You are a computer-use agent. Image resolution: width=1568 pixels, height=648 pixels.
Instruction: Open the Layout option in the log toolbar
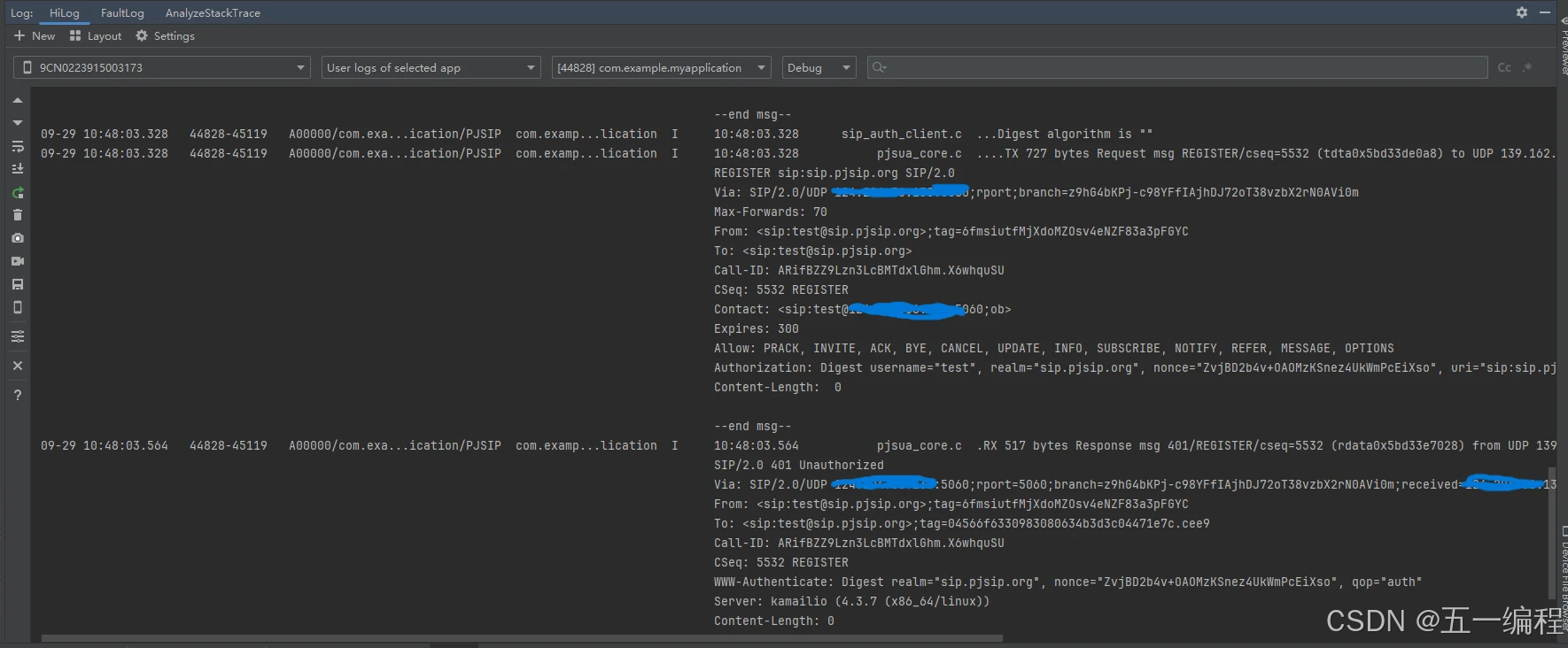tap(96, 36)
